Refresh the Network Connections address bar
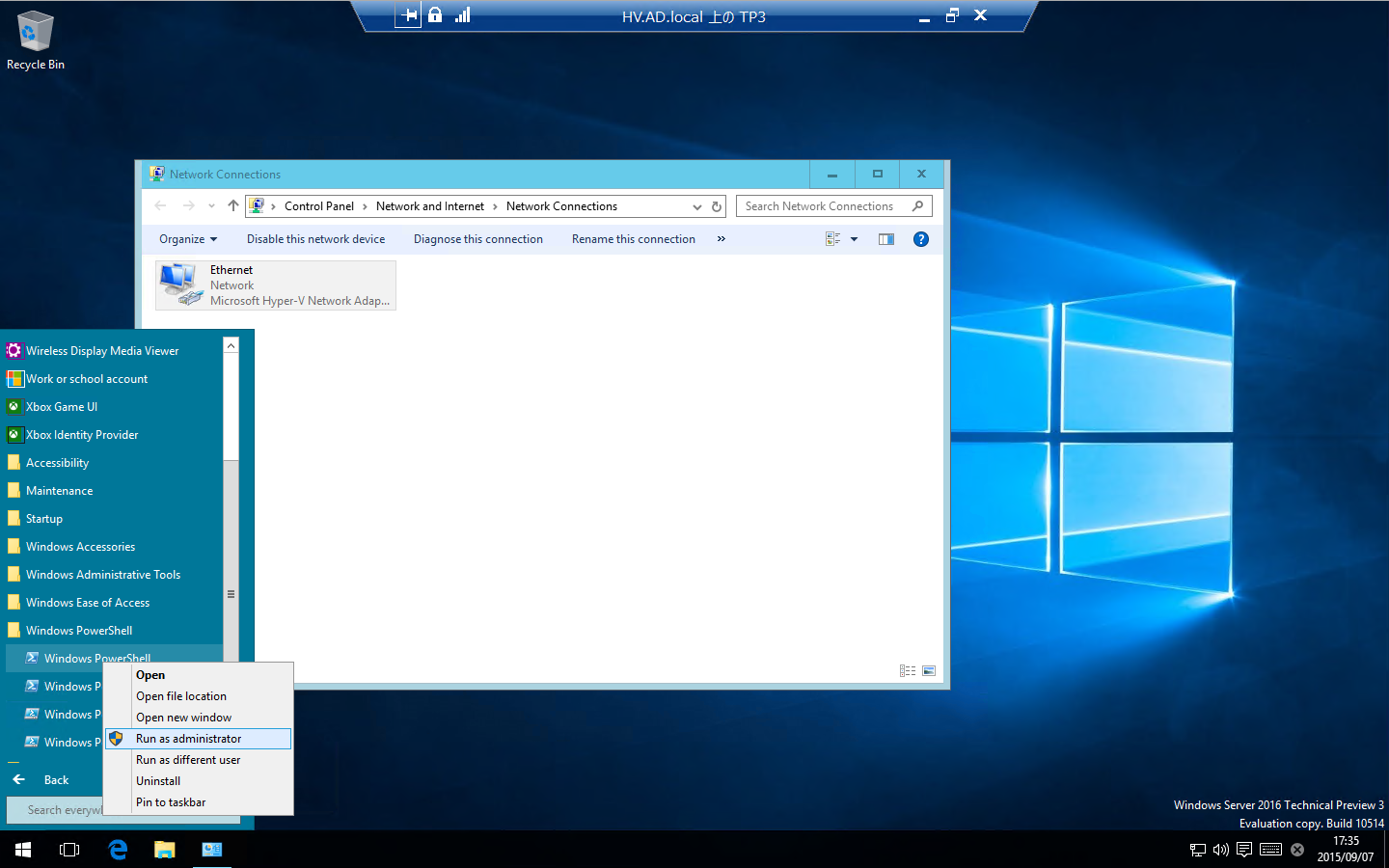Viewport: 1389px width, 868px height. click(x=717, y=206)
